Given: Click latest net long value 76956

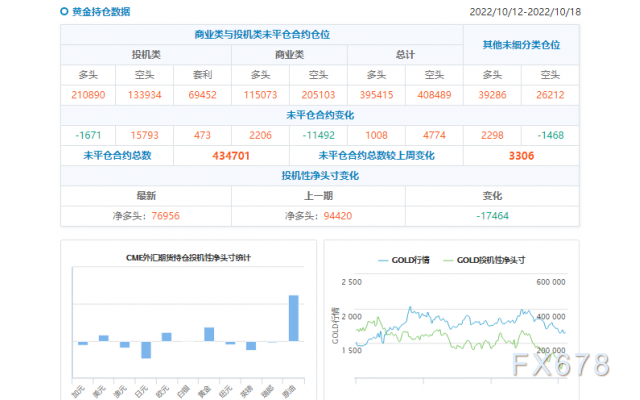Looking at the screenshot, I should coord(165,216).
